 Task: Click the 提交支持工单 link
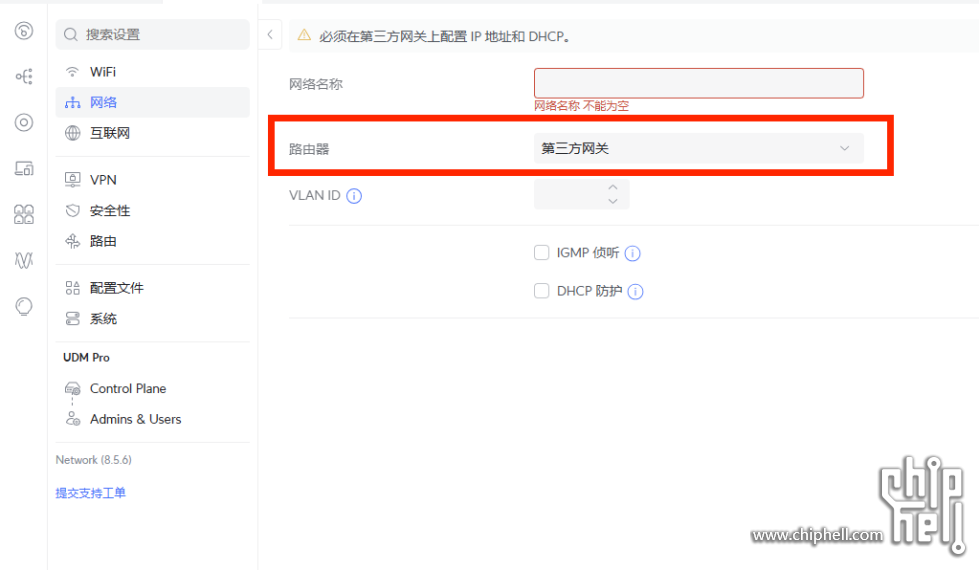point(91,493)
